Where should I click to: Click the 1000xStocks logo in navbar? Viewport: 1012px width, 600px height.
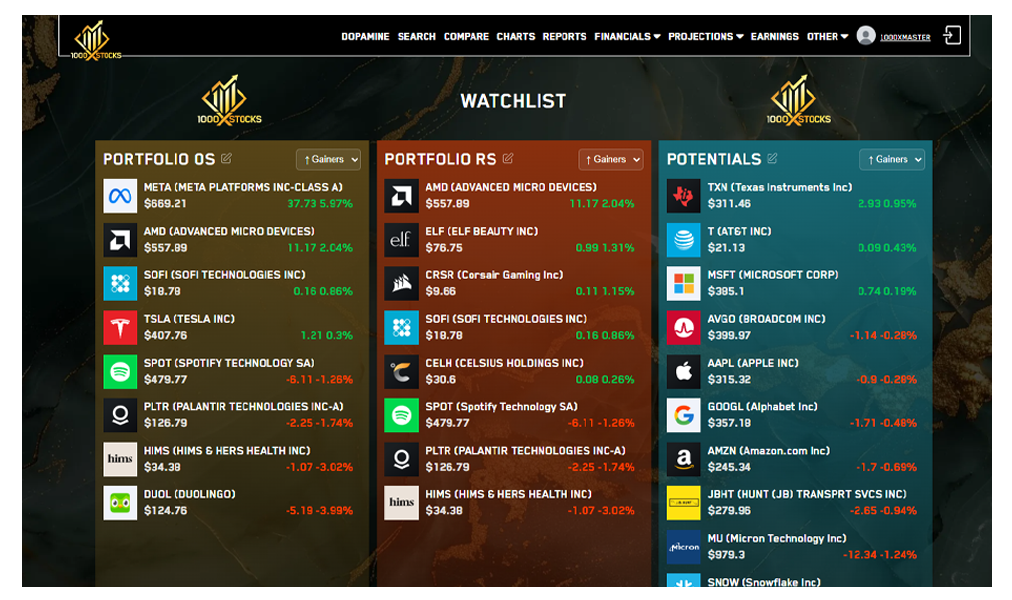[95, 41]
